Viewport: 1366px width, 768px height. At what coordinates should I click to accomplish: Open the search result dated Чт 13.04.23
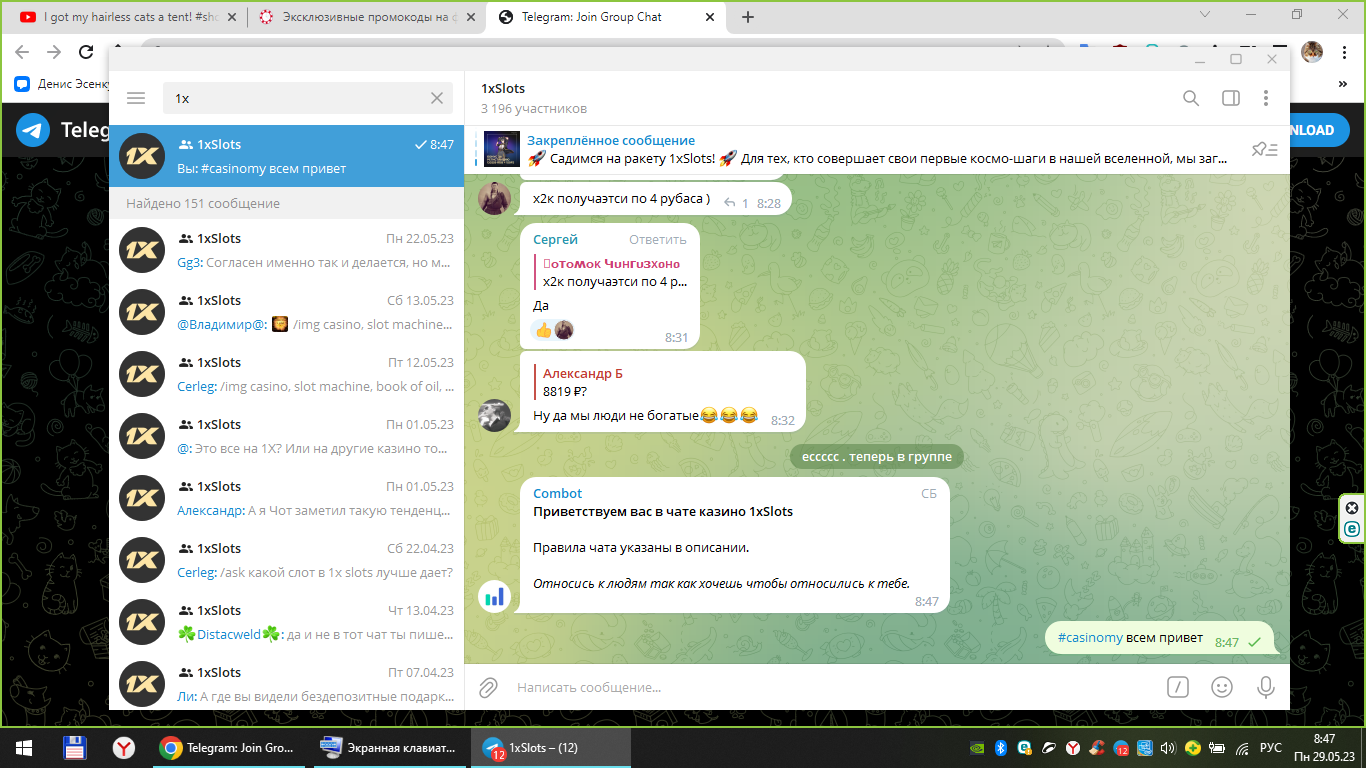click(x=286, y=622)
